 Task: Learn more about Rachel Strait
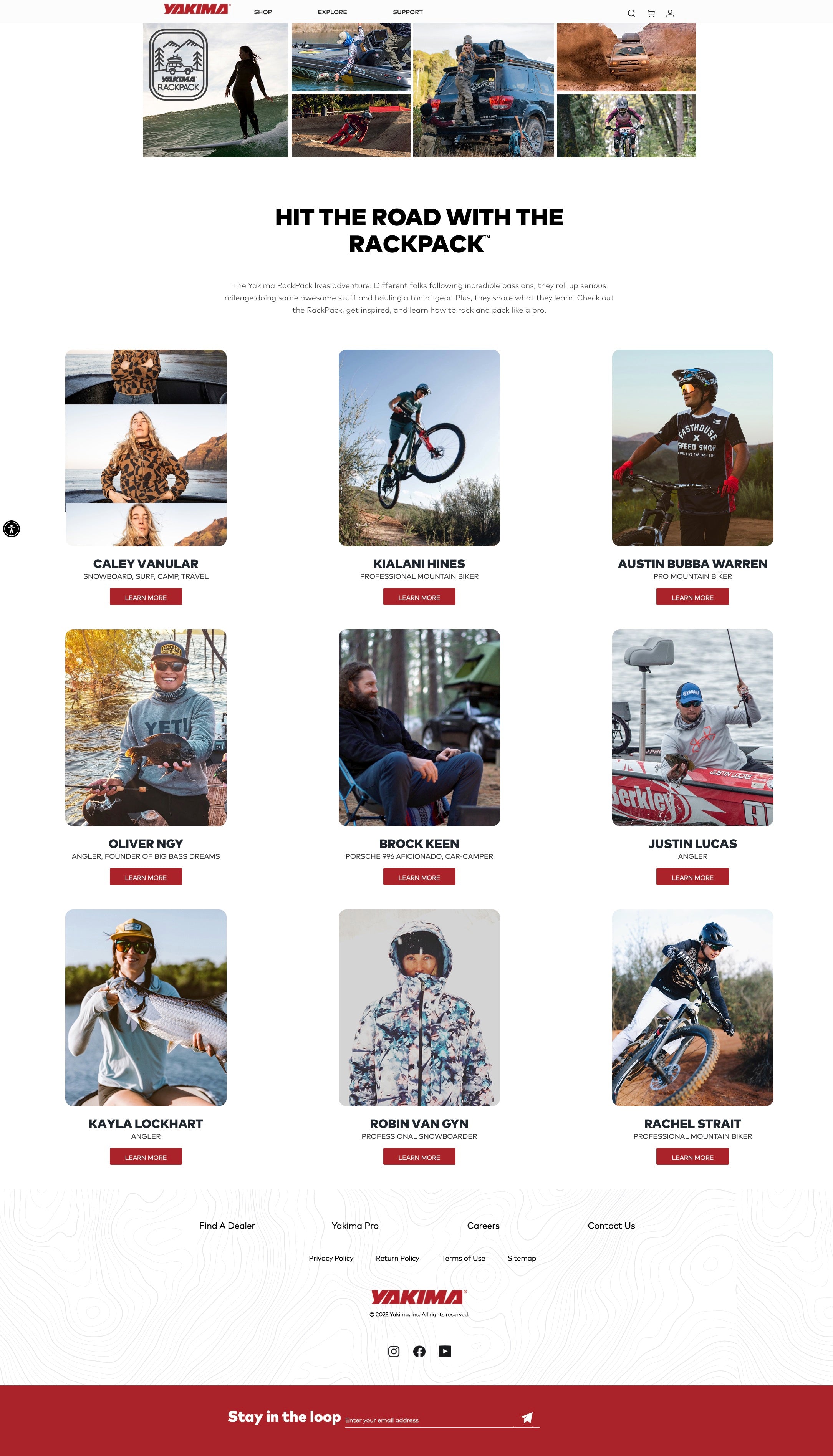click(692, 1156)
